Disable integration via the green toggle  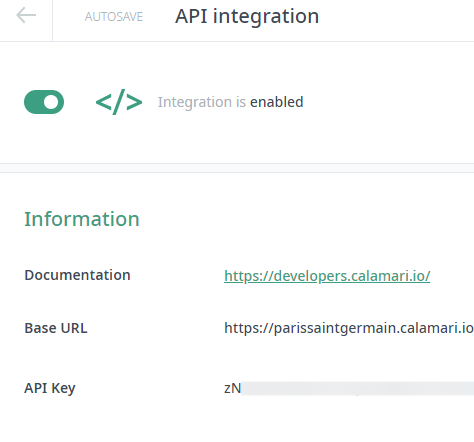[x=44, y=102]
